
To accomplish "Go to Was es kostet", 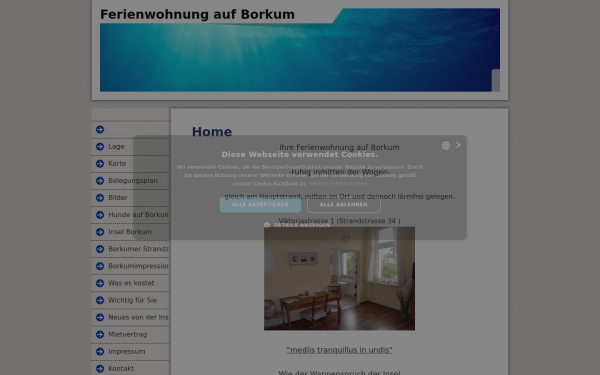I will coord(131,283).
